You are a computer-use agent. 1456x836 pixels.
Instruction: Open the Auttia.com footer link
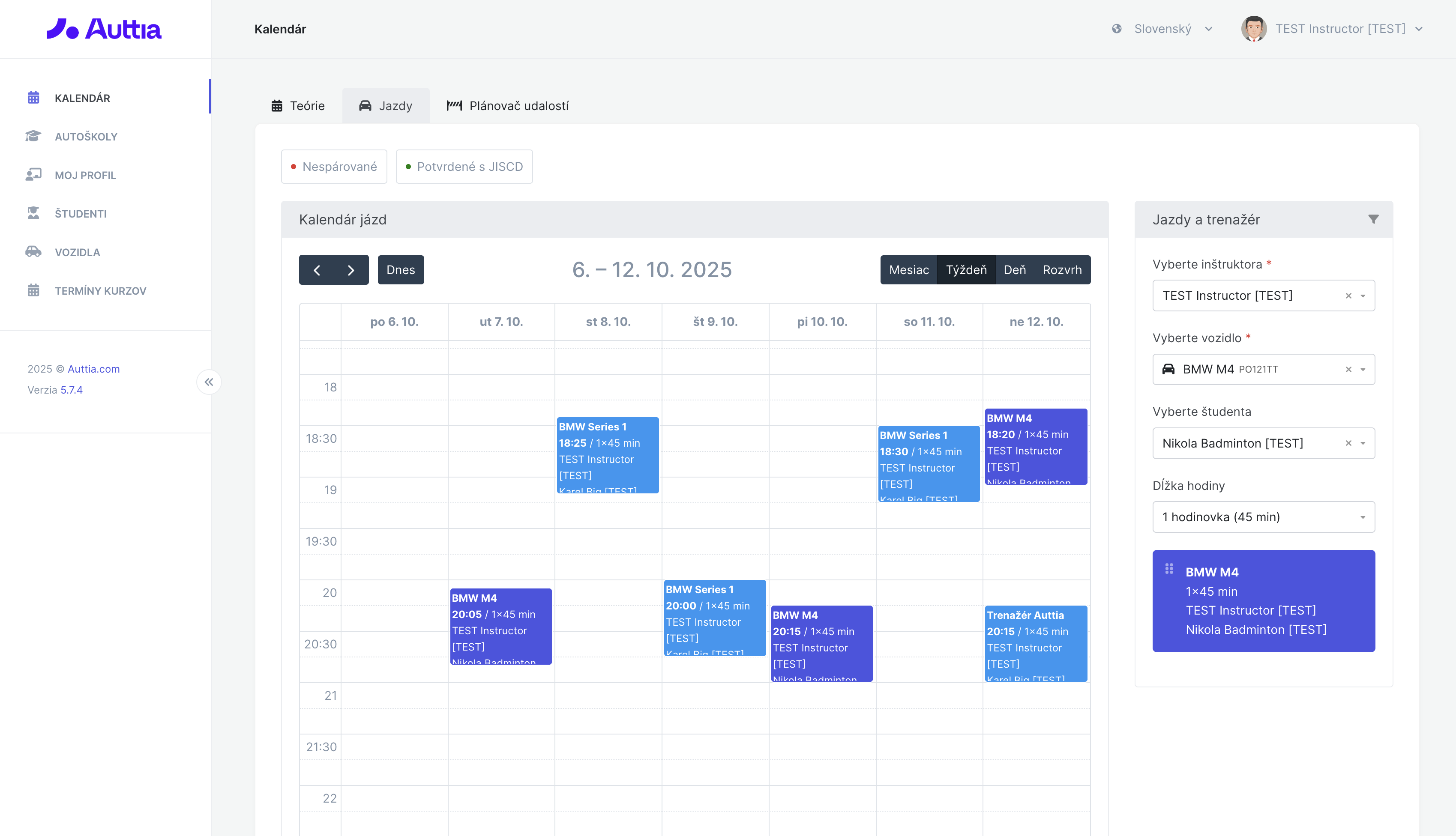point(93,369)
